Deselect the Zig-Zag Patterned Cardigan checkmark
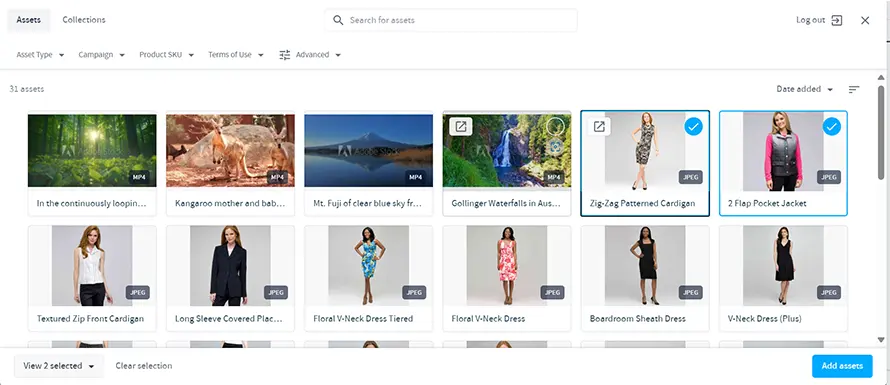Viewport: 890px width, 385px height. click(x=693, y=127)
